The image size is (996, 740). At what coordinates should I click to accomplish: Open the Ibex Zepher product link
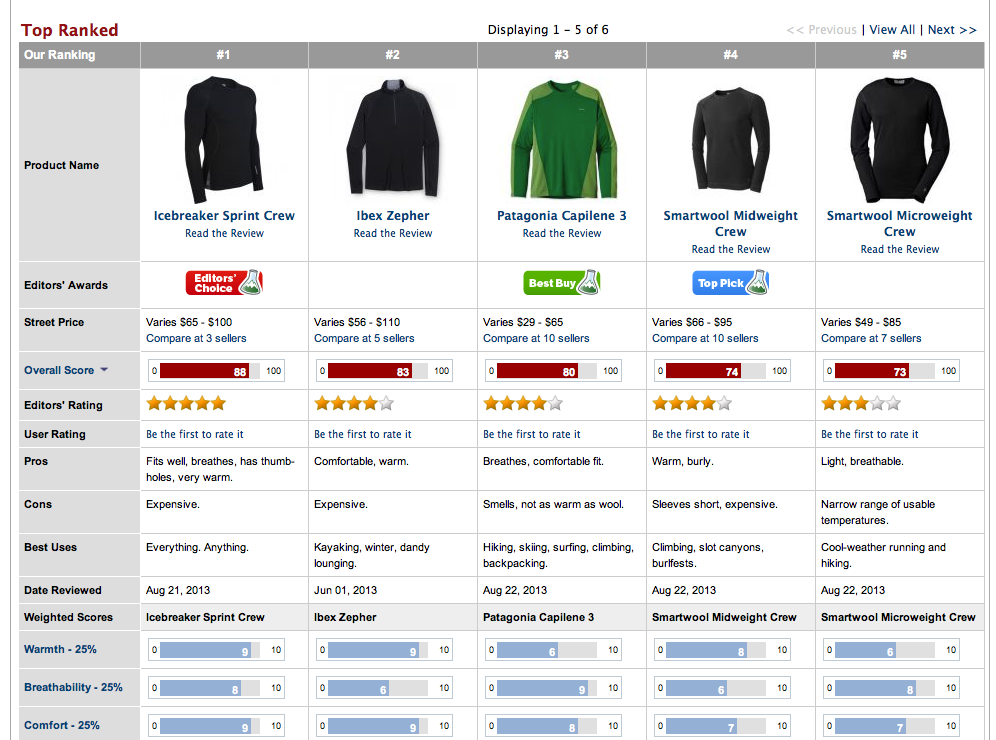click(393, 215)
